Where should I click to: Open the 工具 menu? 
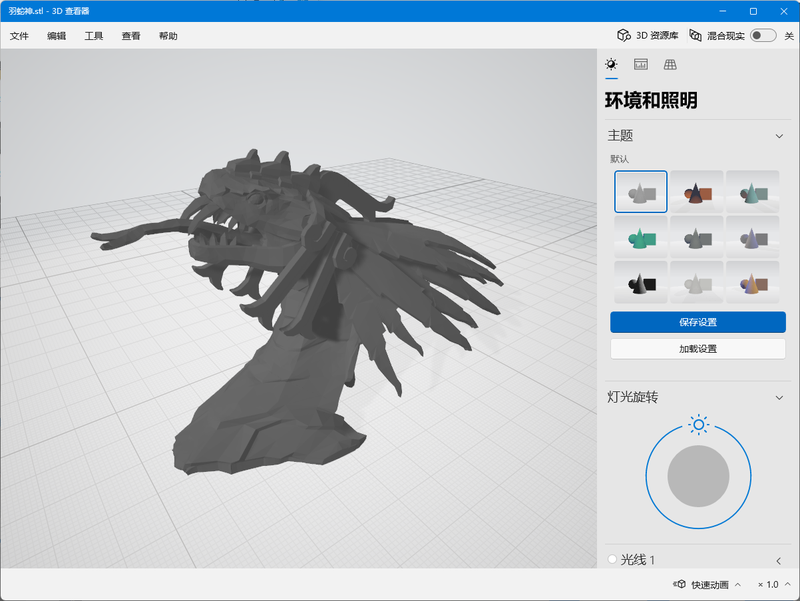point(94,36)
